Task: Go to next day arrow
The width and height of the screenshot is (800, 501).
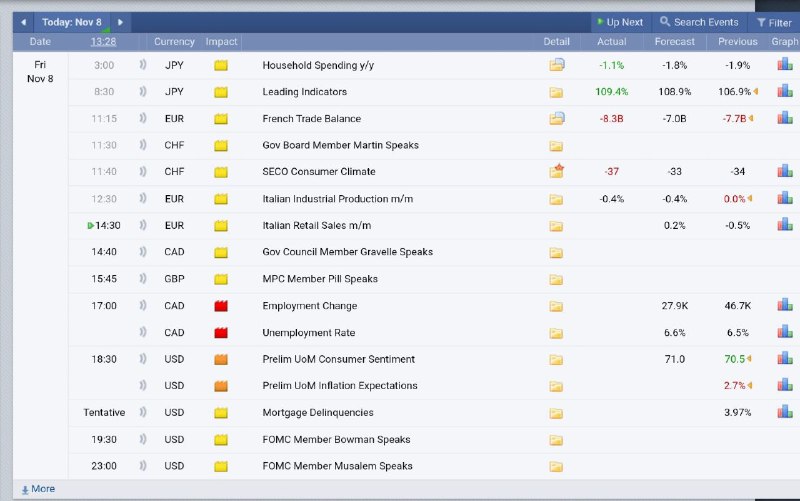Action: pyautogui.click(x=120, y=22)
